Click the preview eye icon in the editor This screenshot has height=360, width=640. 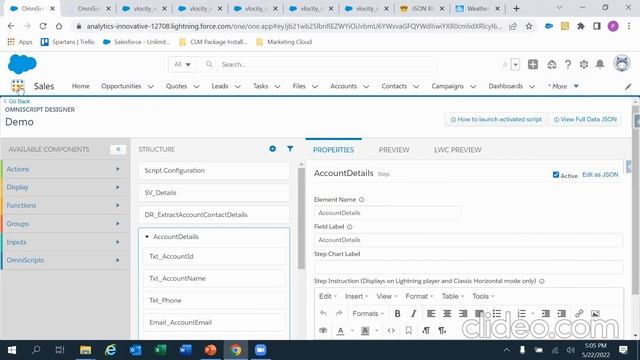323,331
